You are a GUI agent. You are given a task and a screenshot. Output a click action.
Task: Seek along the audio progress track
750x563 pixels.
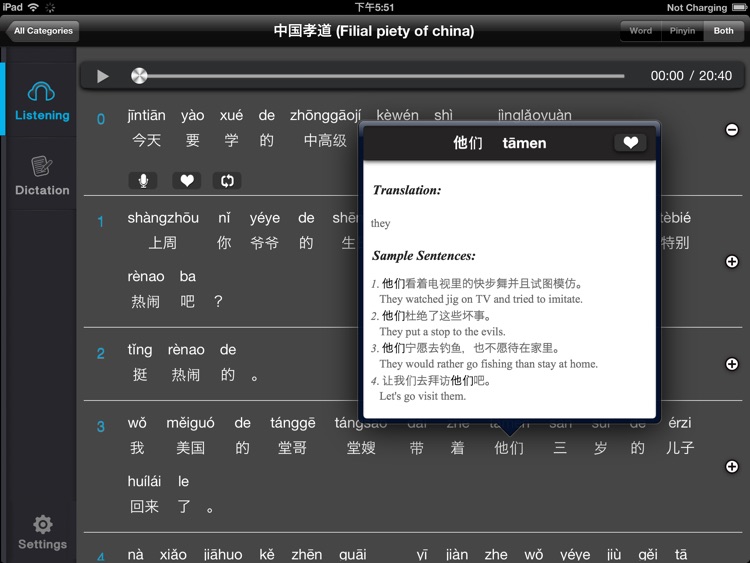click(378, 76)
